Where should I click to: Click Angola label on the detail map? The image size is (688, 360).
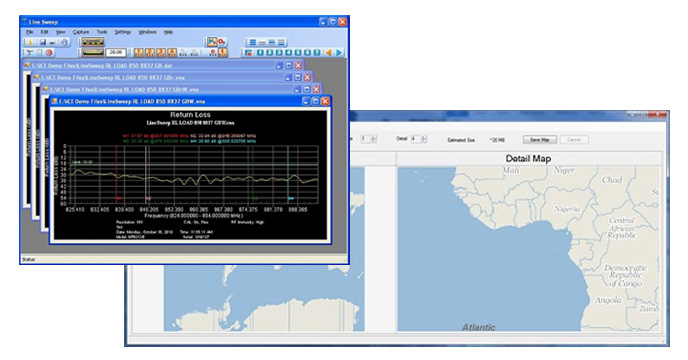[608, 300]
